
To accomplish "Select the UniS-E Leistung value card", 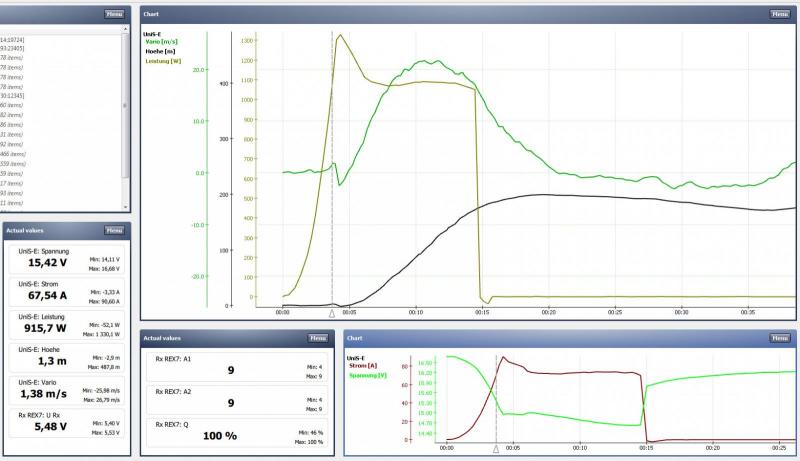I will [68, 325].
